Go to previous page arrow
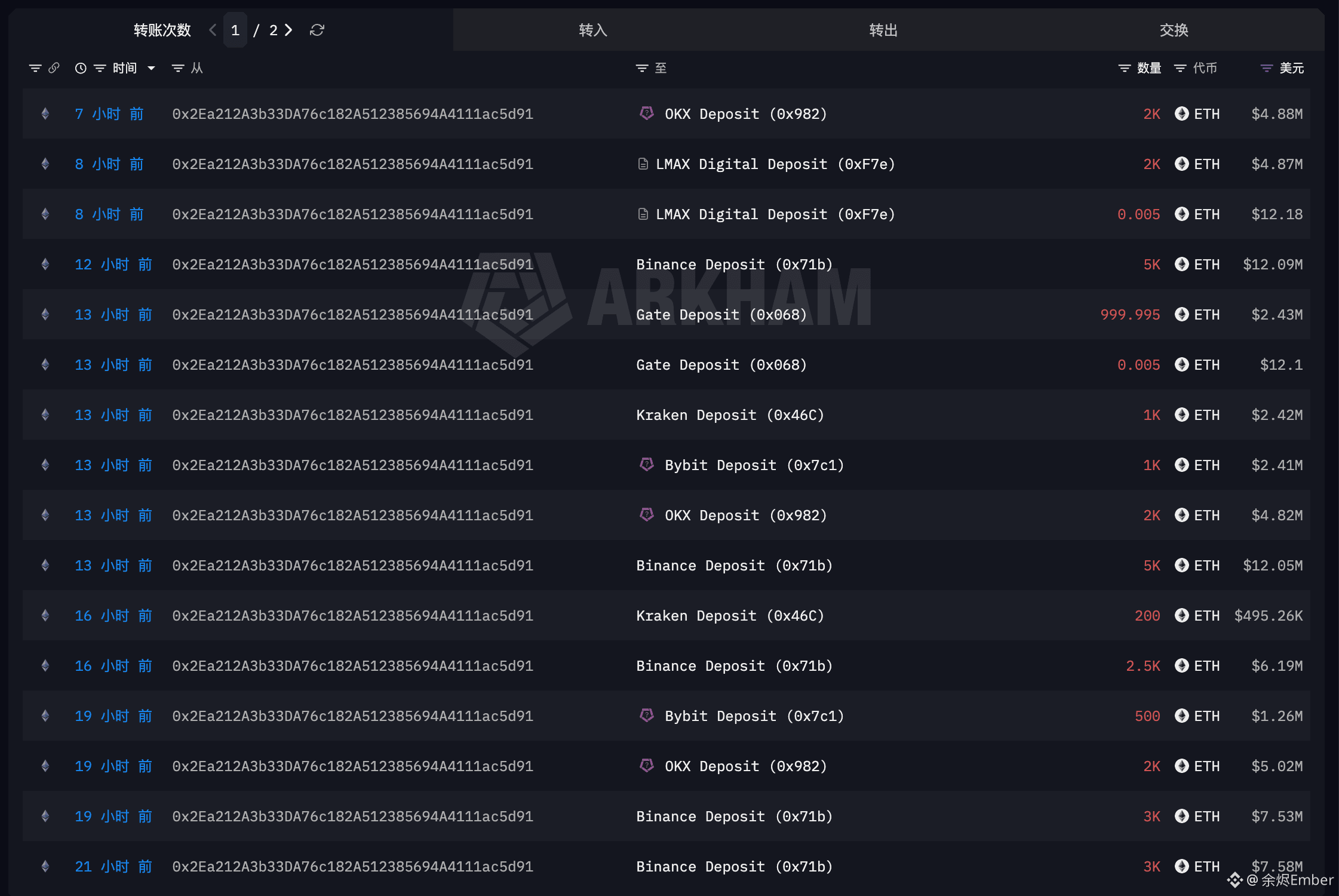The height and width of the screenshot is (896, 1339). point(213,30)
